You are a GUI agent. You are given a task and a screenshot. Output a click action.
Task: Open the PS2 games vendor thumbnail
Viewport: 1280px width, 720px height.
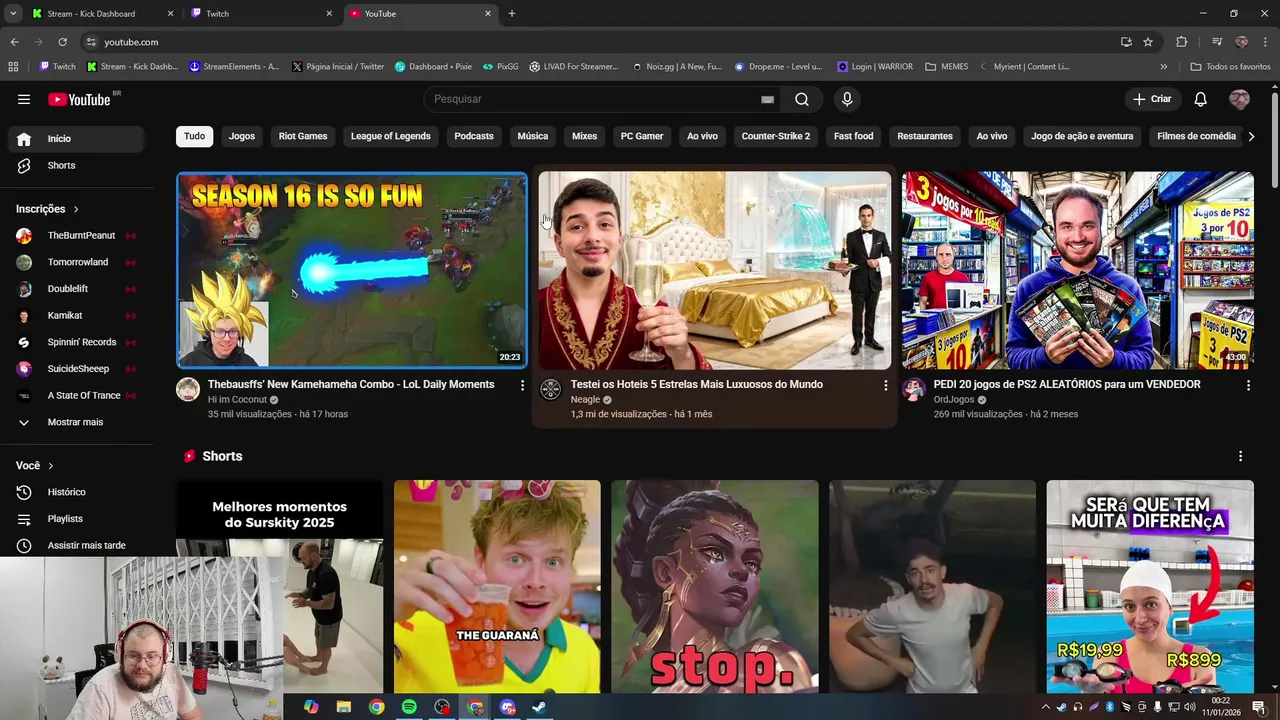[x=1078, y=271]
